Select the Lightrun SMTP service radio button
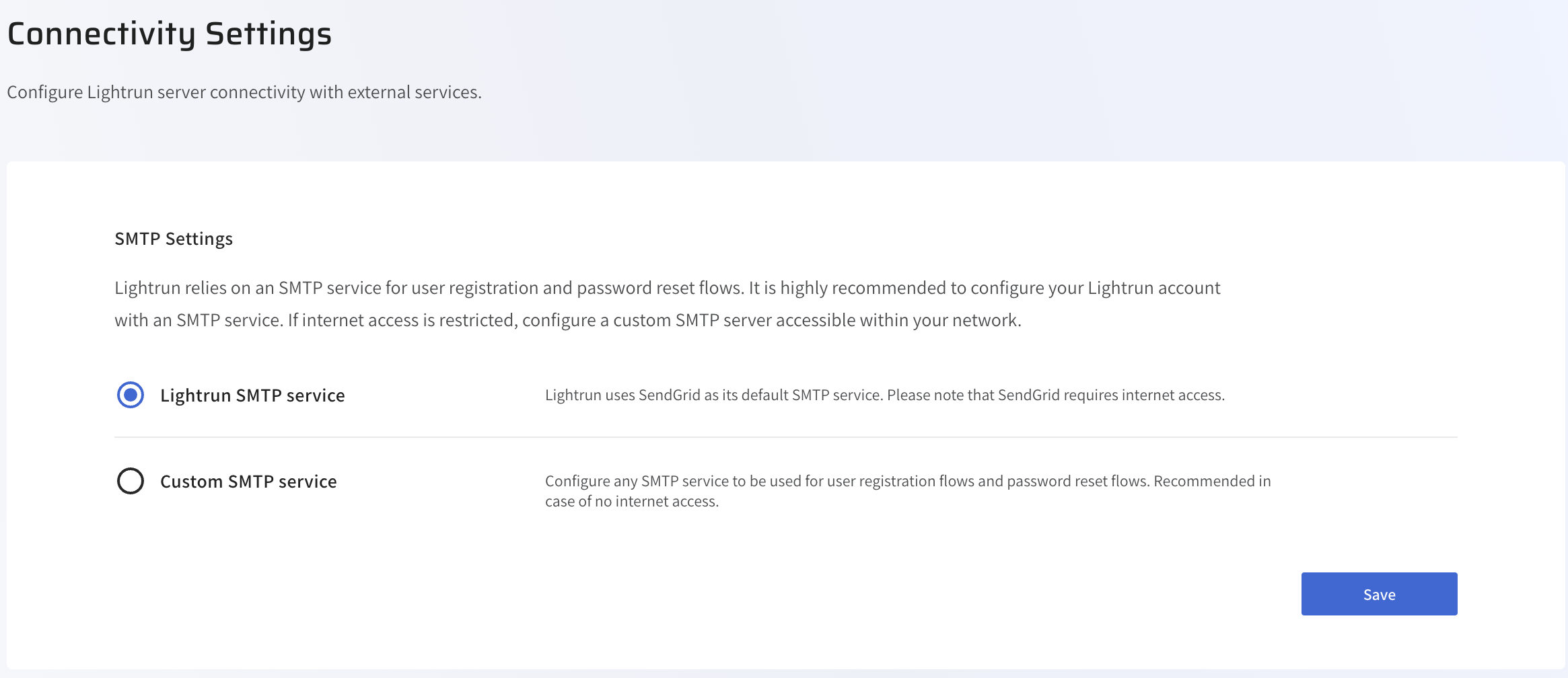 [x=131, y=395]
